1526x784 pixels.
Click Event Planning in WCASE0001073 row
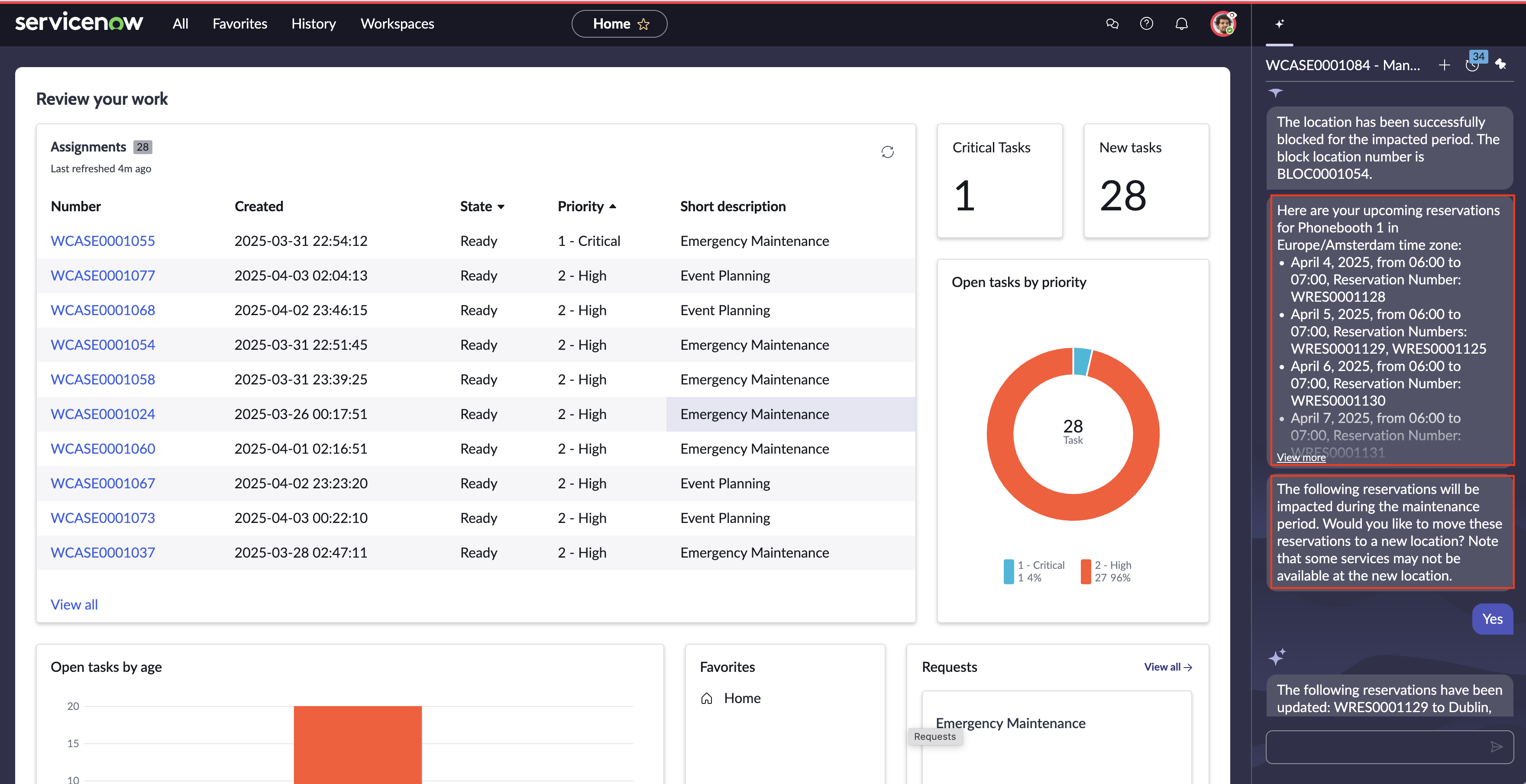tap(725, 518)
